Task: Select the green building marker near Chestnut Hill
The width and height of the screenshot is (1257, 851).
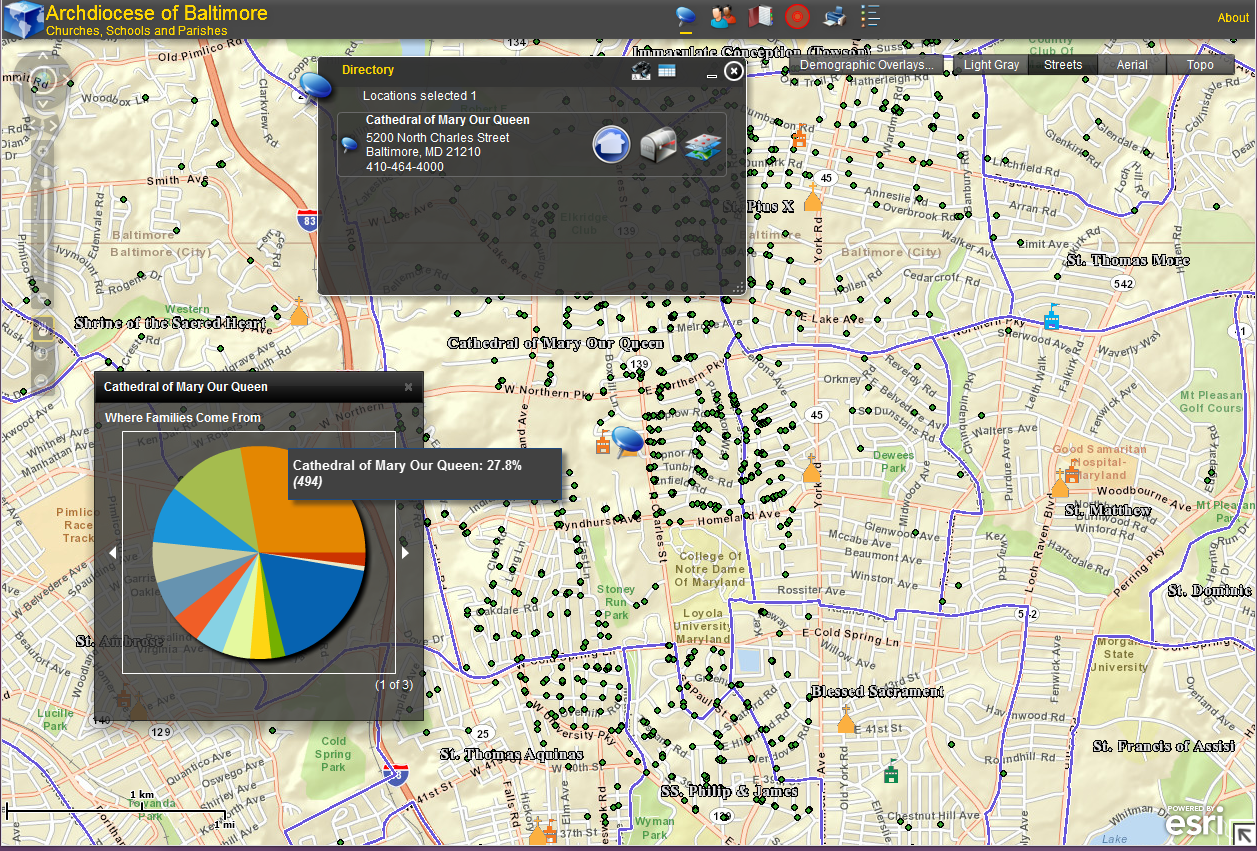Action: (x=891, y=772)
